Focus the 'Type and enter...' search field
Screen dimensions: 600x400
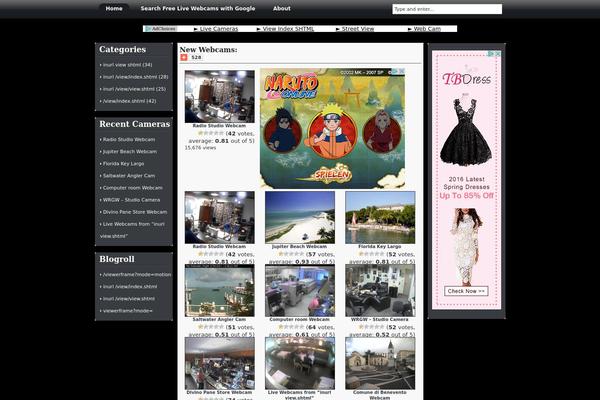447,9
